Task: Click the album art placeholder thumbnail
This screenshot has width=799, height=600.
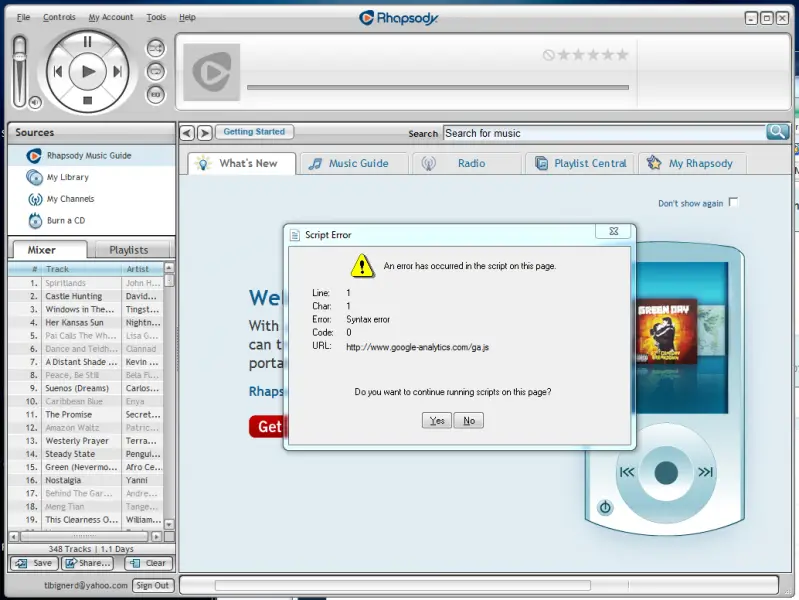Action: pos(211,72)
